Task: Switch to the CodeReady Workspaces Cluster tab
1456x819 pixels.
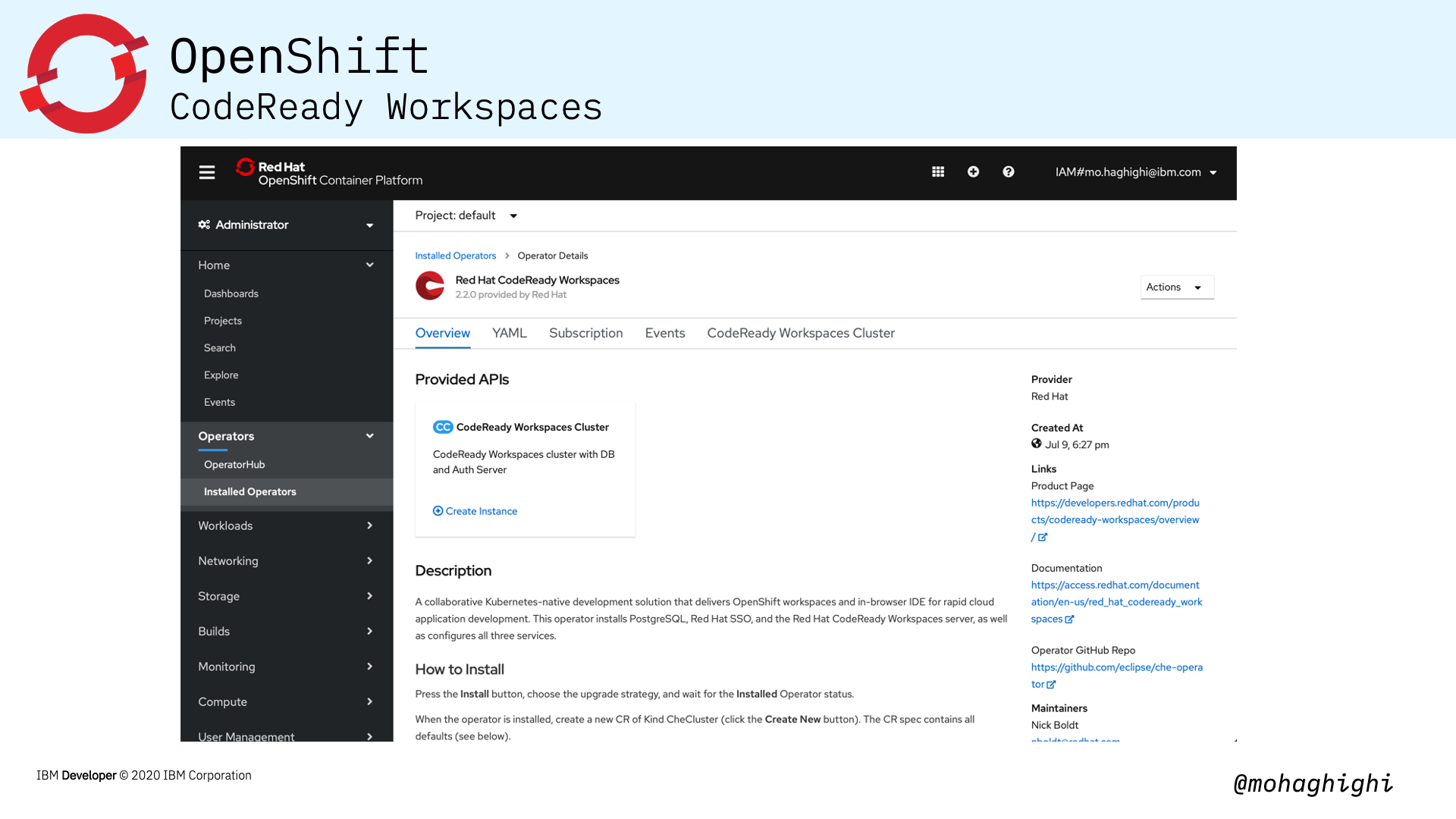Action: tap(801, 334)
